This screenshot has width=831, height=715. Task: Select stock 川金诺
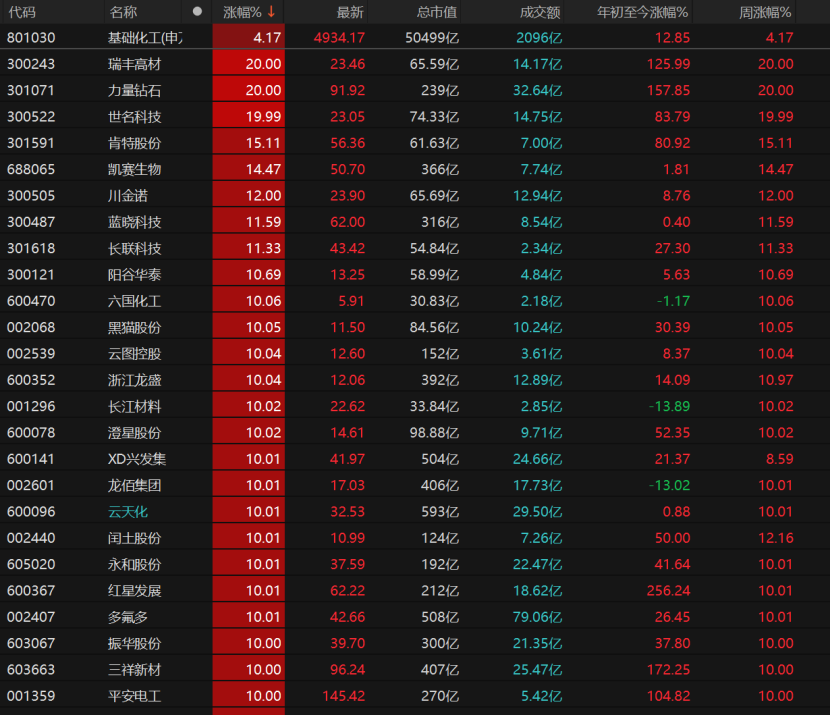(128, 196)
